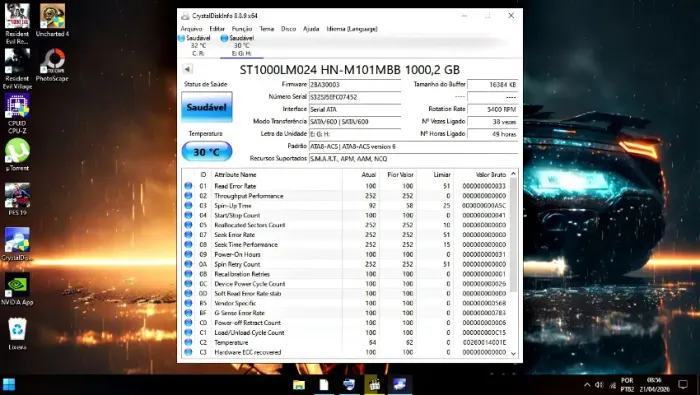This screenshot has width=700, height=395.
Task: Click the Firmware value field
Action: [355, 84]
